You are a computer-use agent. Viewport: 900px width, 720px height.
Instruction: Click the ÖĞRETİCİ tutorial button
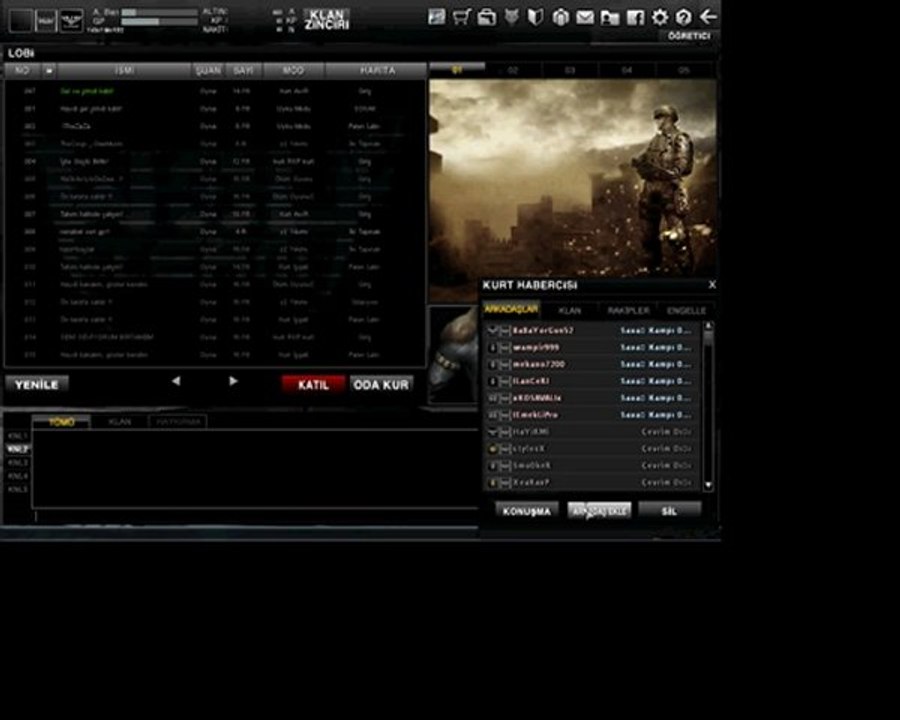[x=689, y=36]
